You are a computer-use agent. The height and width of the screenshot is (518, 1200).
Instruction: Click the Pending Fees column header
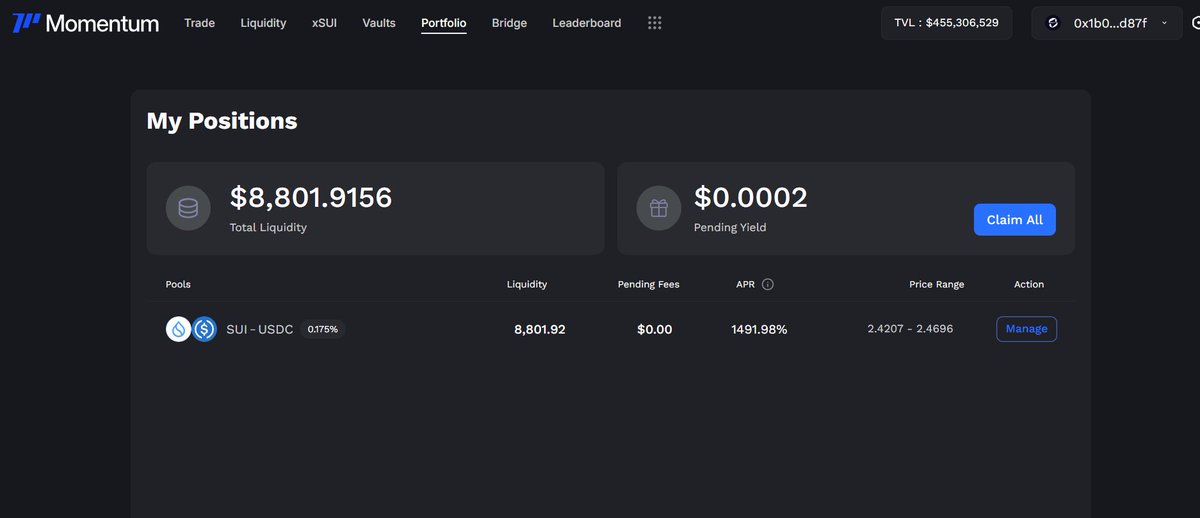coord(648,284)
